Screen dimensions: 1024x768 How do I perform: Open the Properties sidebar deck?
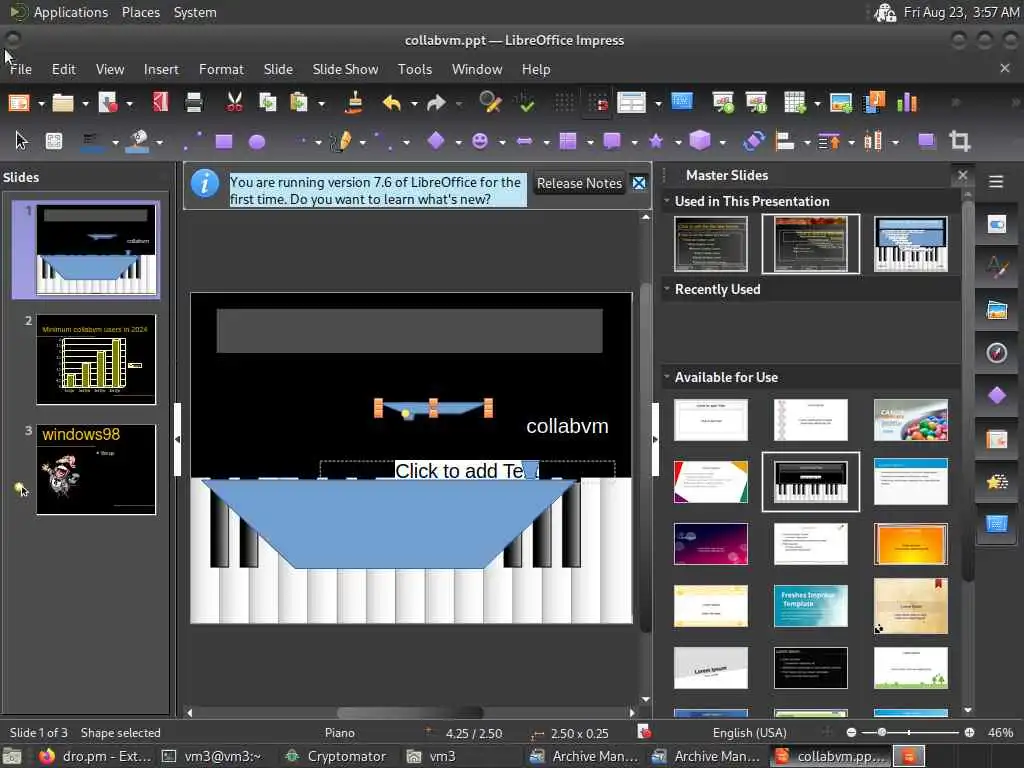tap(997, 225)
